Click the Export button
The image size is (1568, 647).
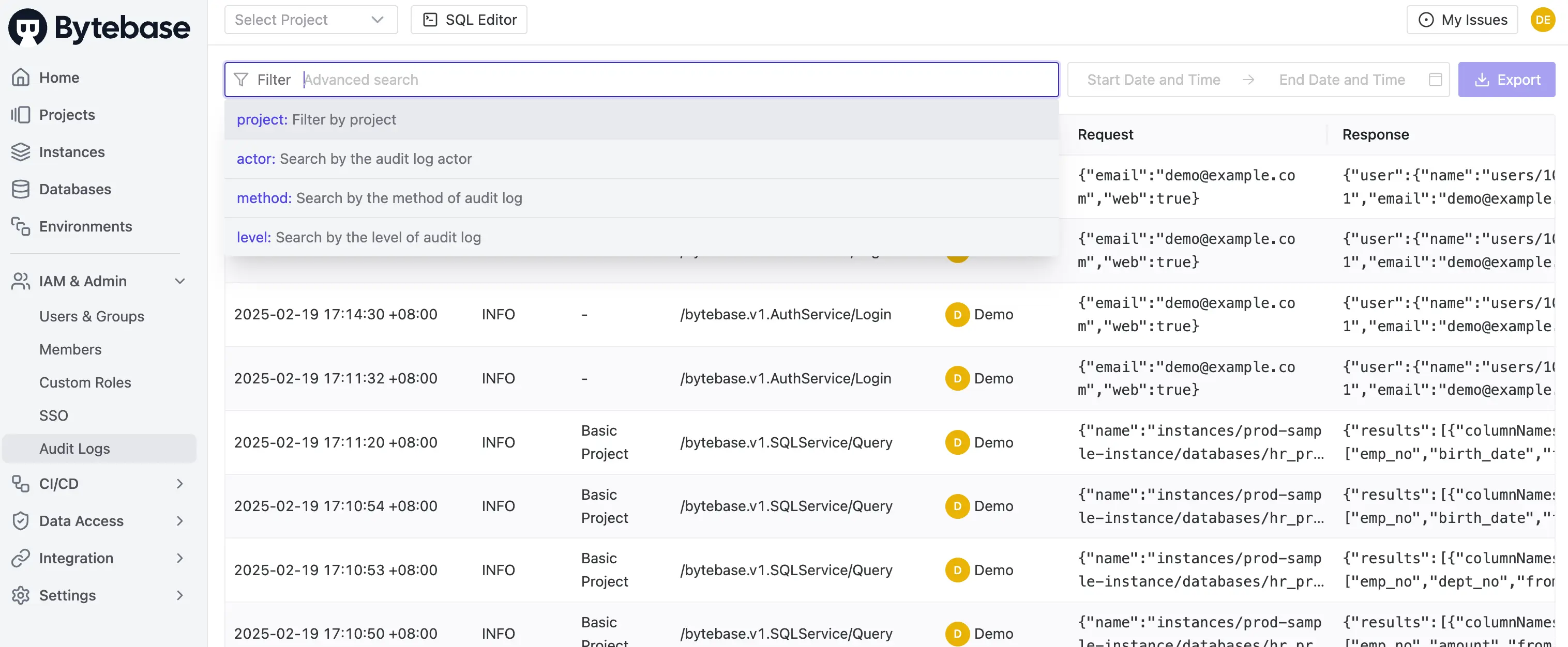pyautogui.click(x=1506, y=79)
